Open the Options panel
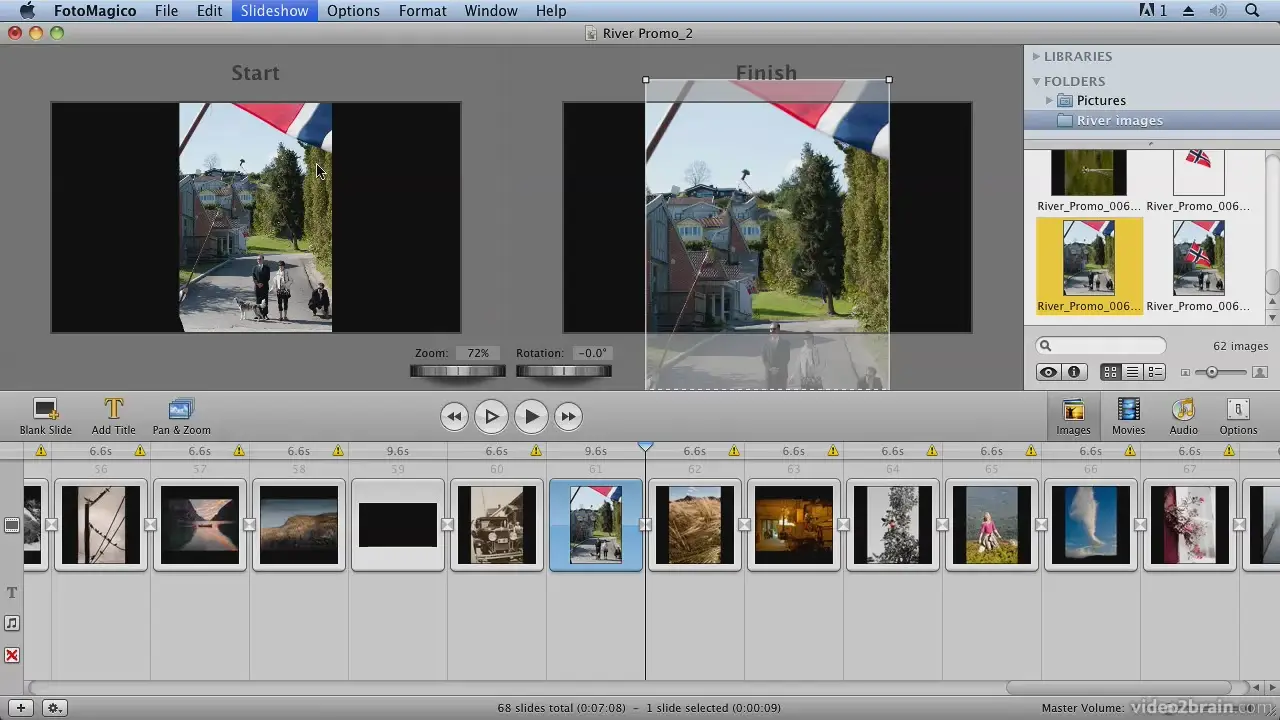The image size is (1280, 720). coord(1238,415)
